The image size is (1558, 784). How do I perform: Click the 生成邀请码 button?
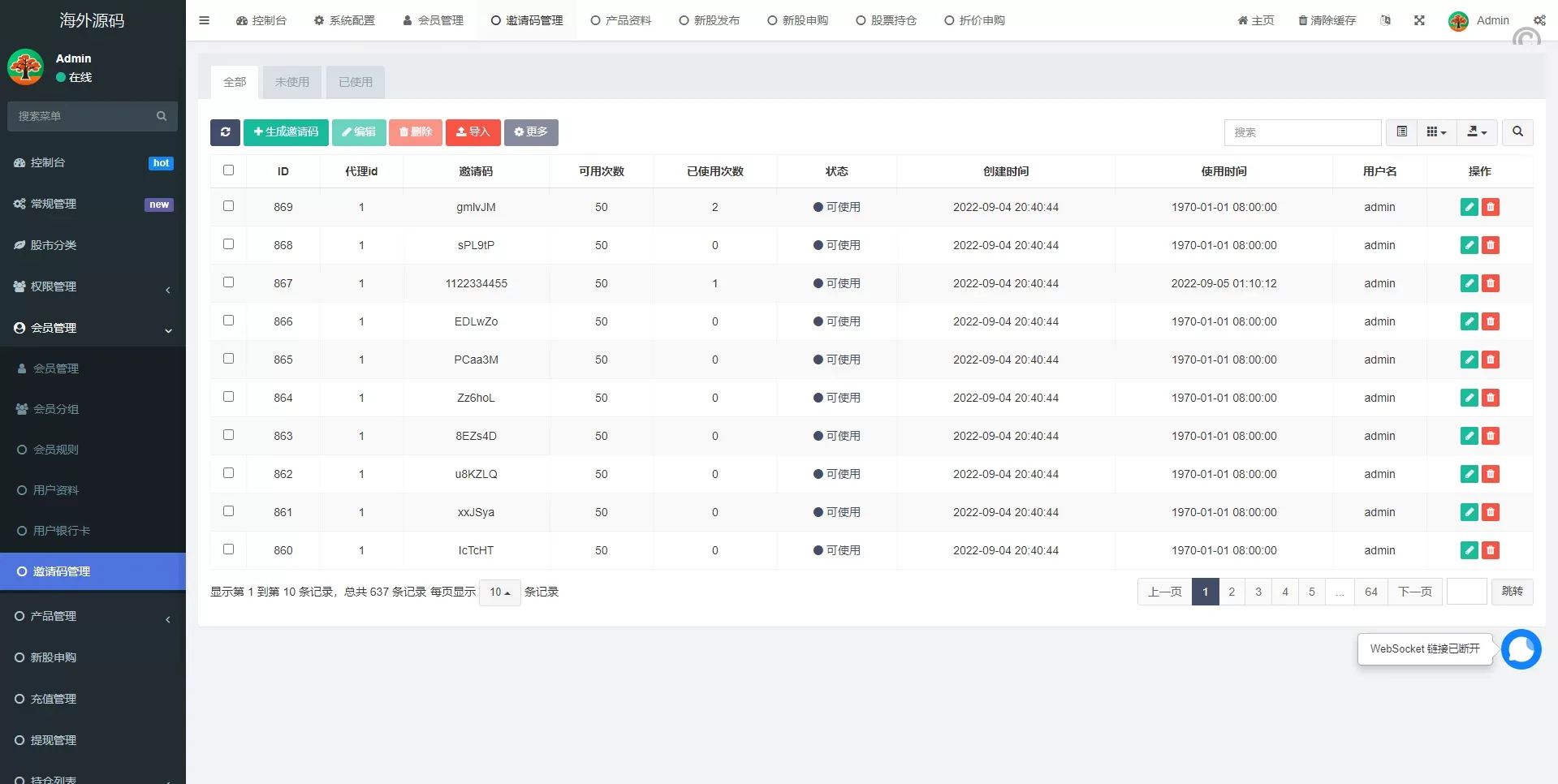[x=286, y=132]
